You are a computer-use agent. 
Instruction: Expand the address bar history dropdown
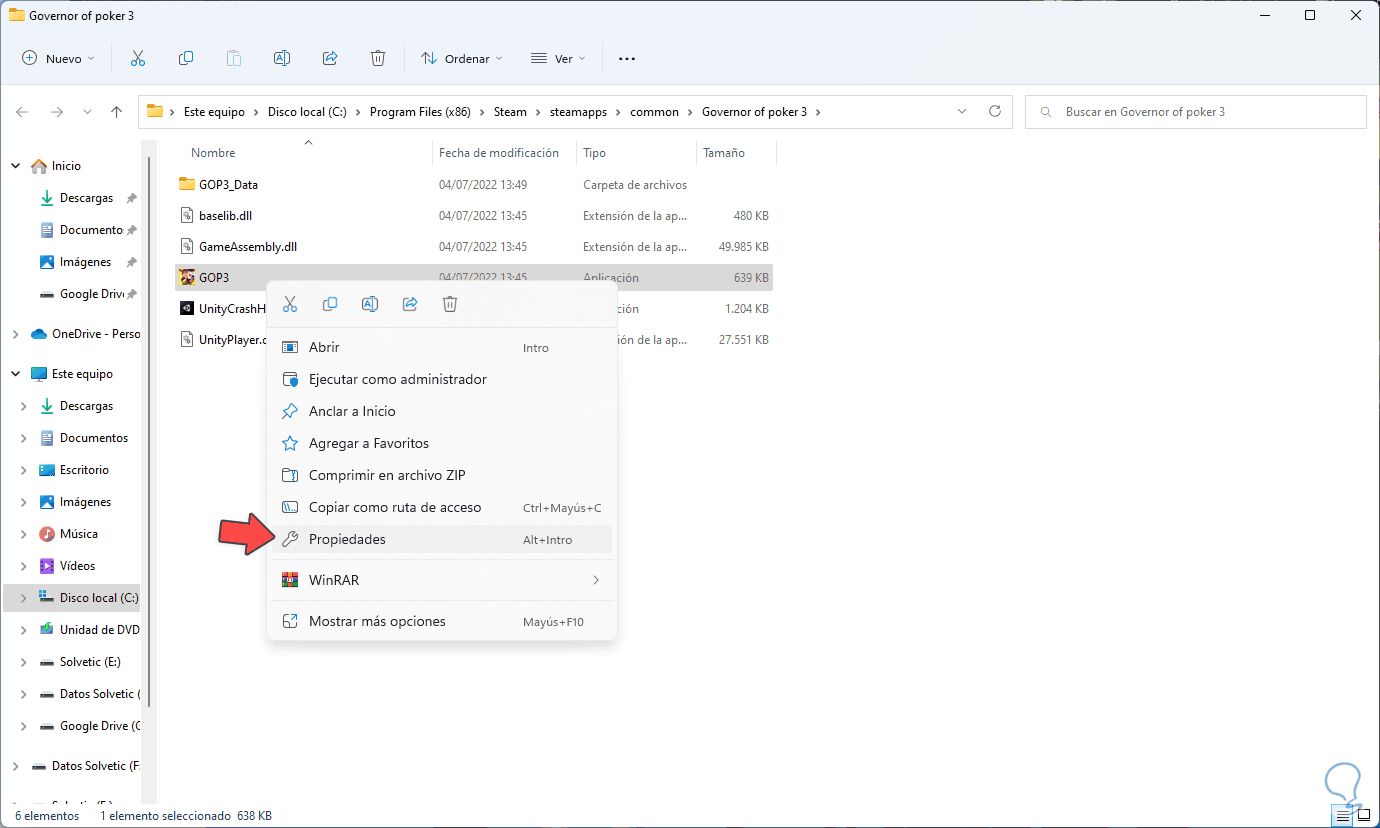[962, 111]
